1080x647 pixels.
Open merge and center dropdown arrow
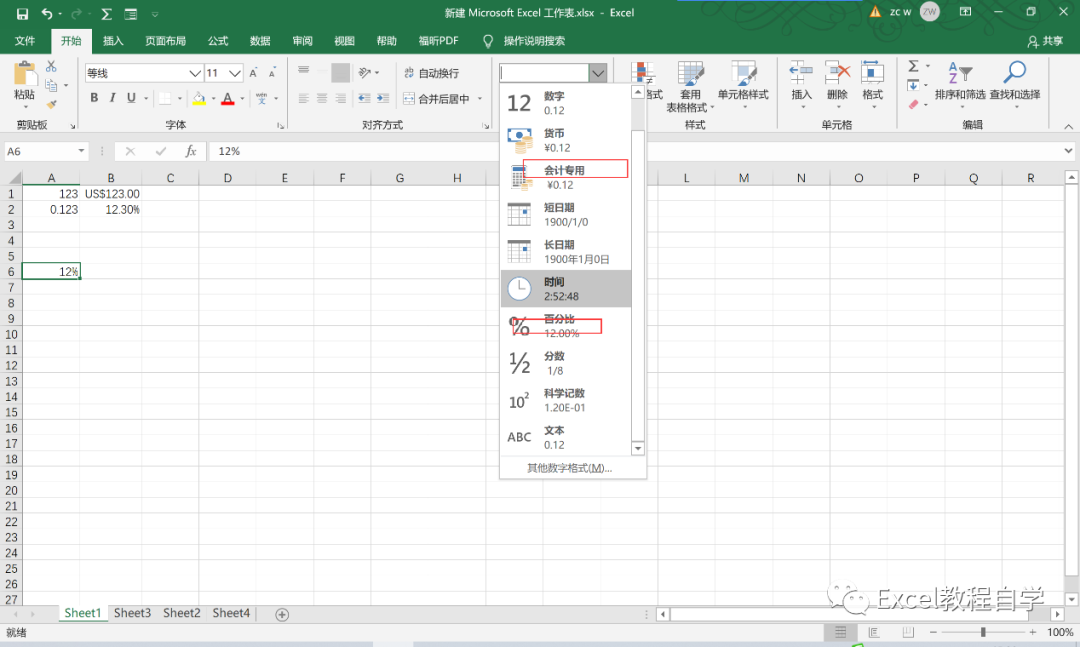click(480, 99)
